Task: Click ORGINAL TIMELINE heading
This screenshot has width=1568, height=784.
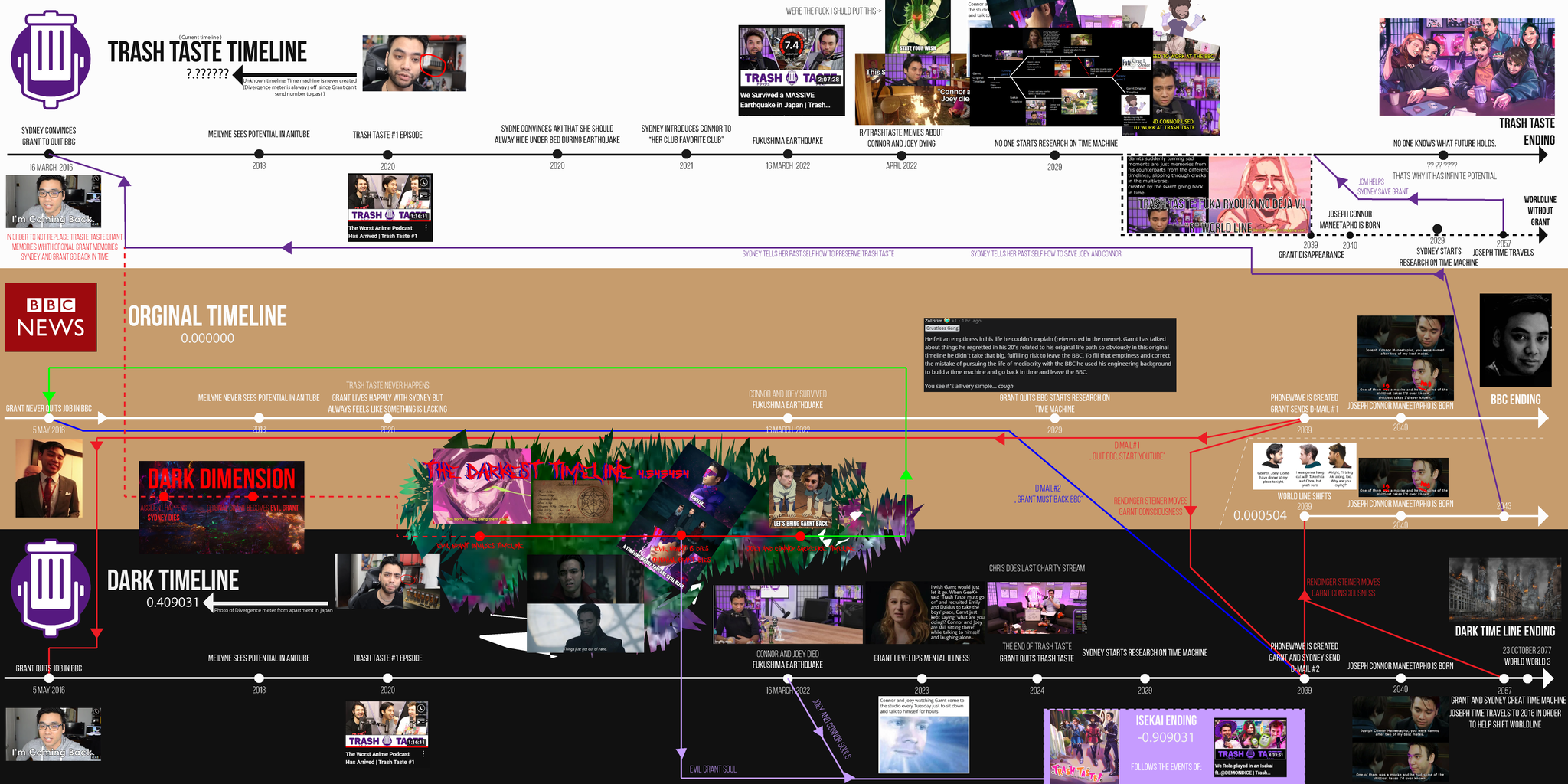Action: pos(207,316)
